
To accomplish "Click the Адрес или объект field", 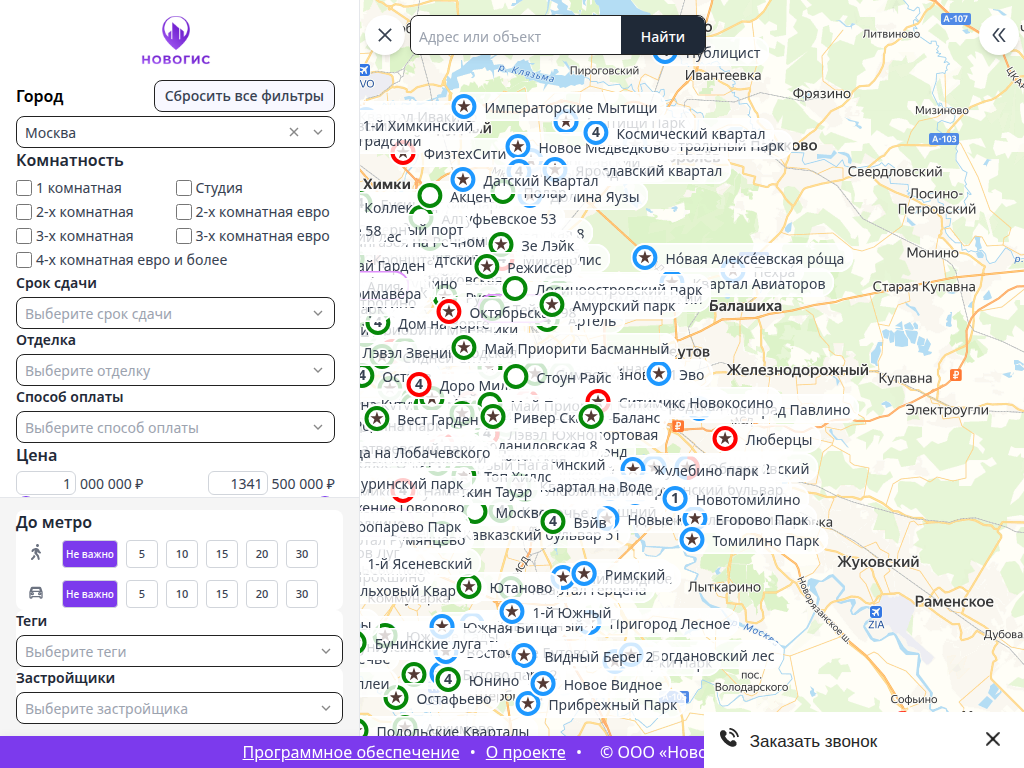I will [x=516, y=35].
